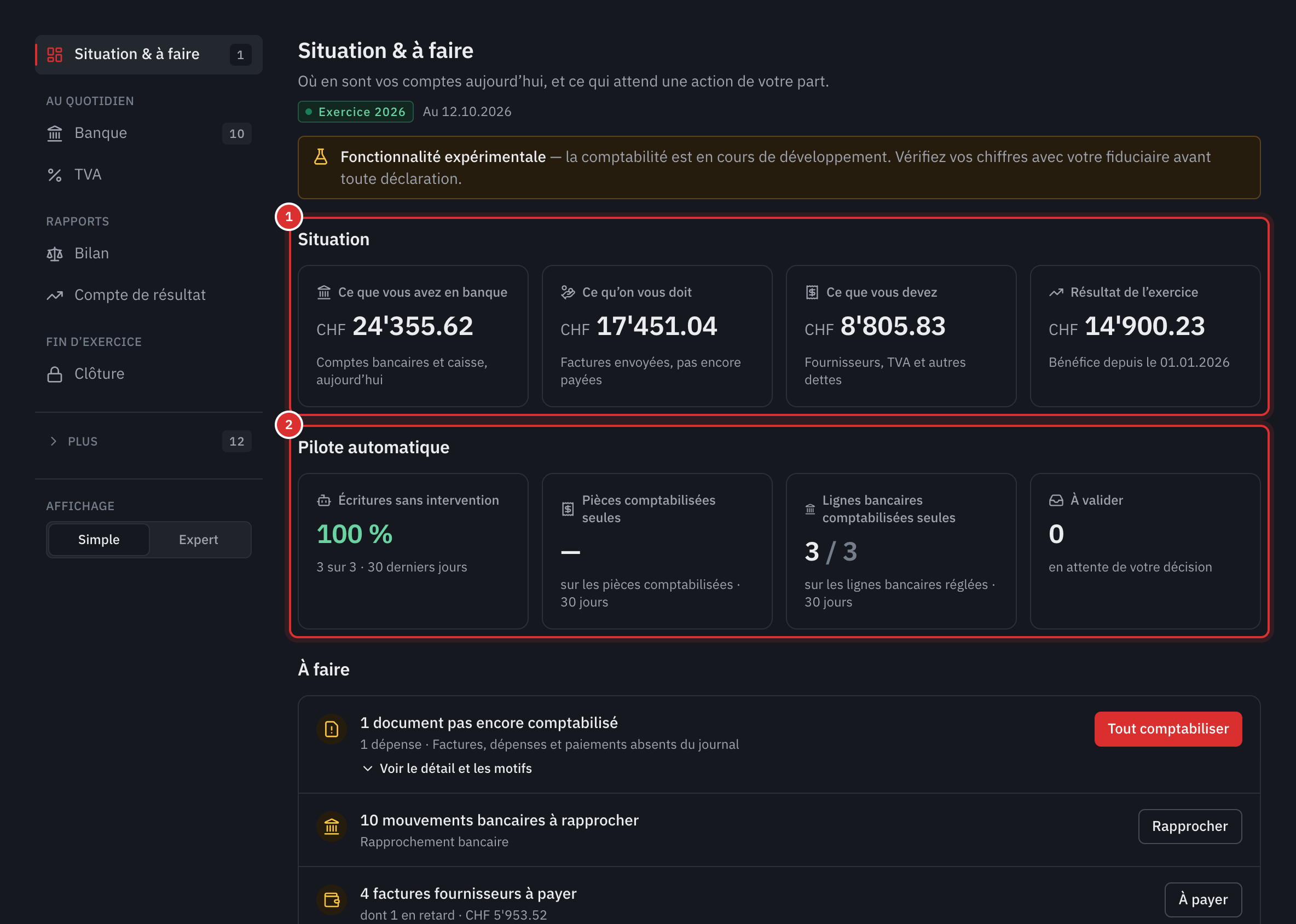Viewport: 1296px width, 924px height.
Task: Click the wallet icon in the factures fournisseurs row
Action: pos(332,899)
